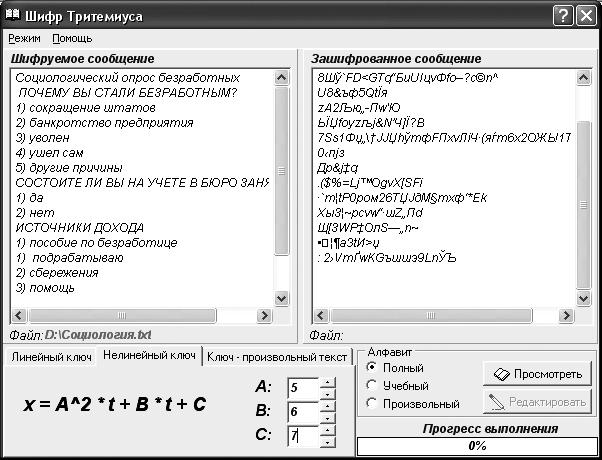
Task: Decrease the A value with down arrow
Action: coord(327,394)
